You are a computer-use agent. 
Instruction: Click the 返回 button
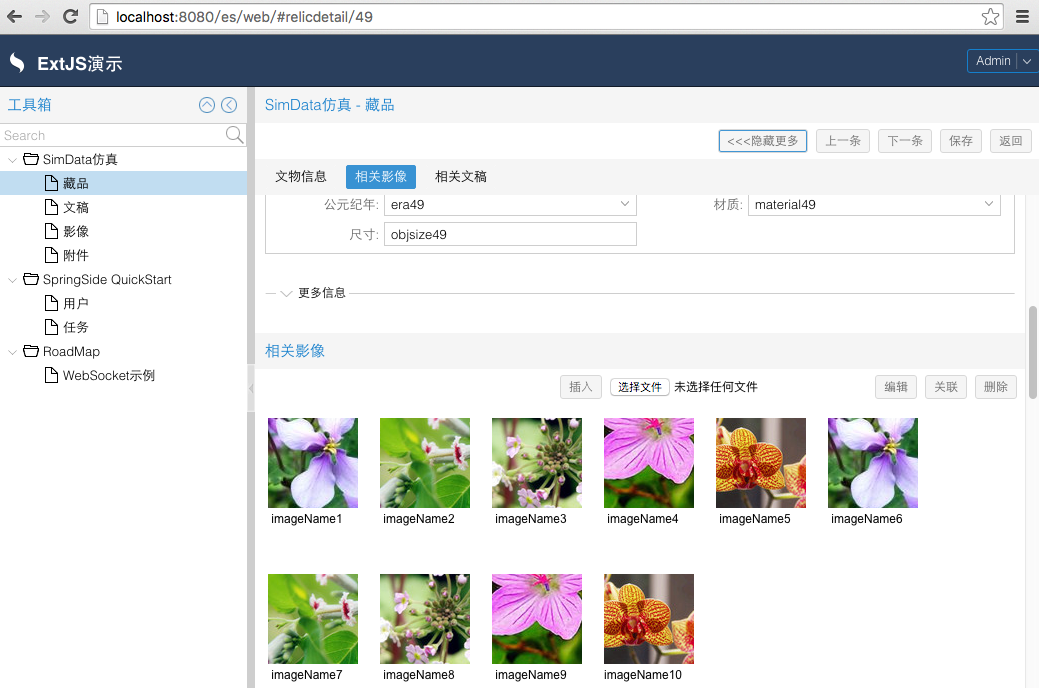pos(1011,141)
